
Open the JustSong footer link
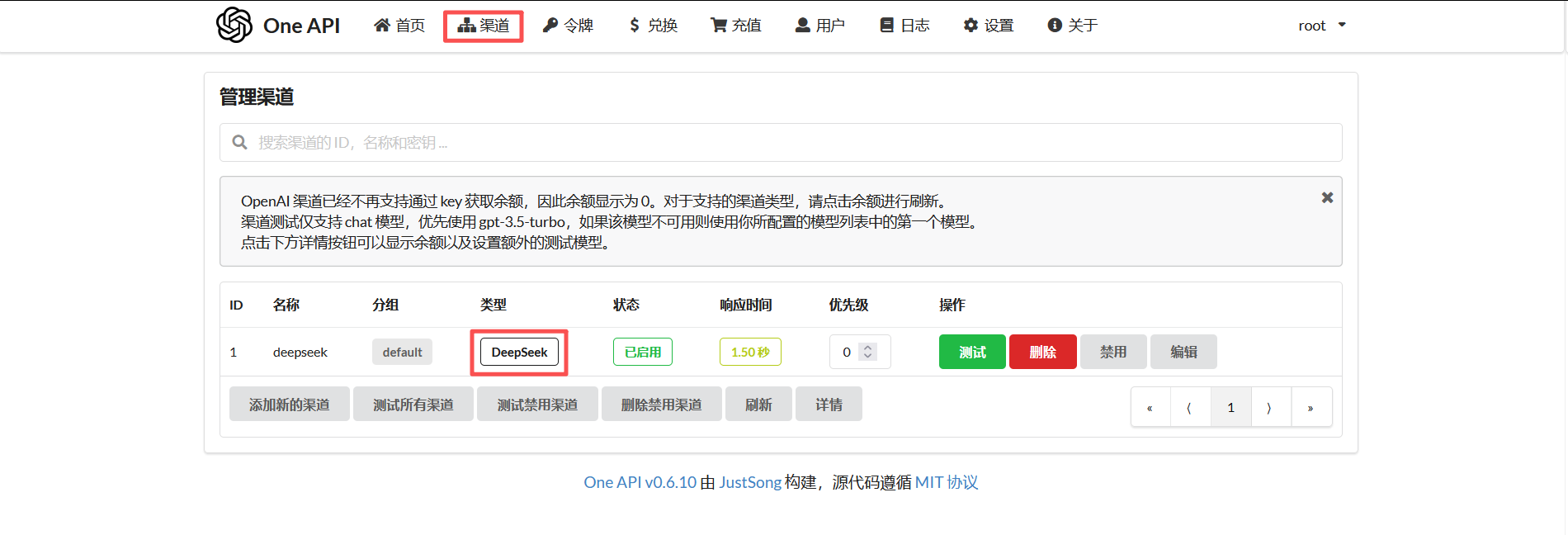coord(750,482)
